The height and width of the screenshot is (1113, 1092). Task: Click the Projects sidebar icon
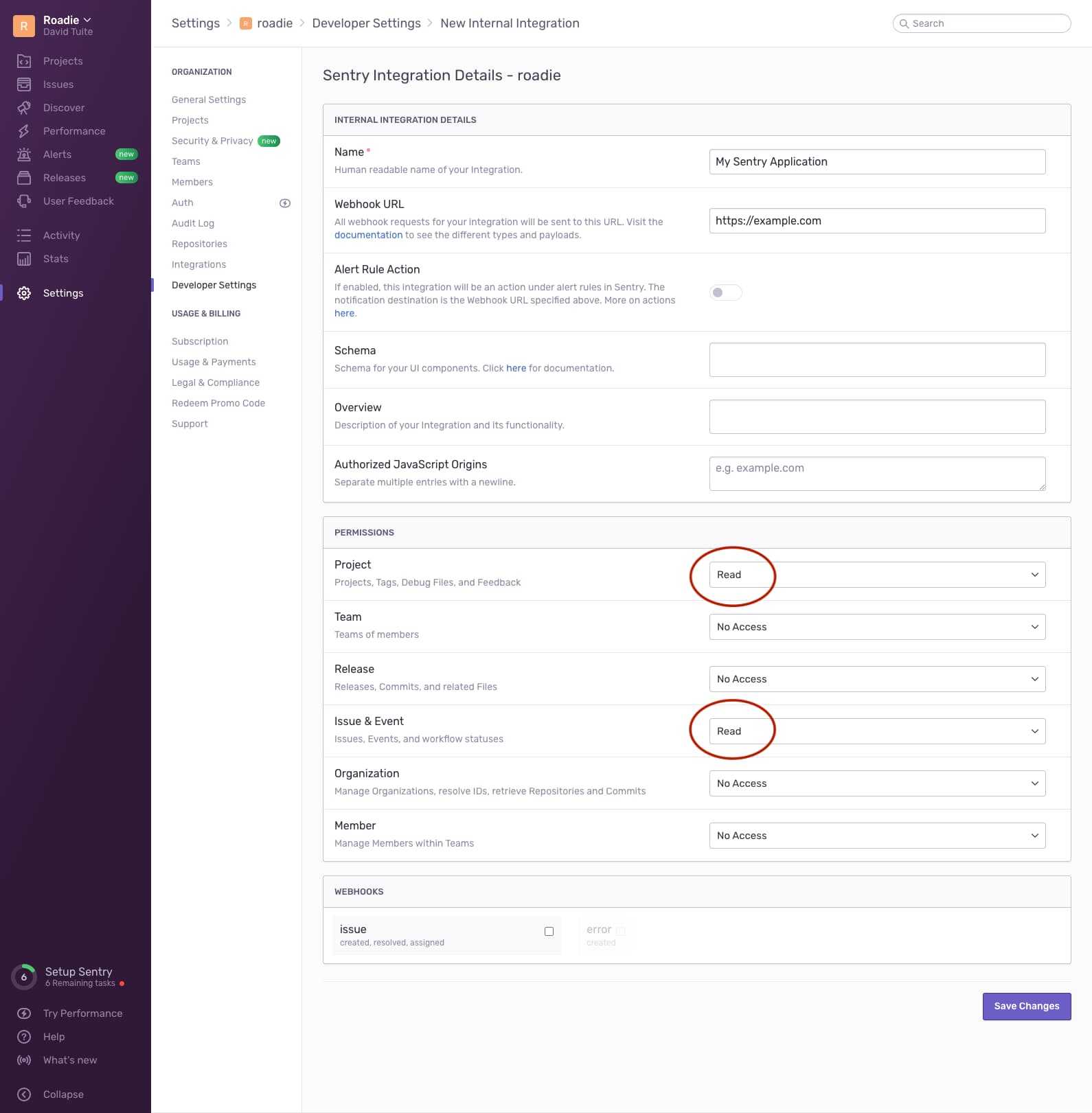24,61
